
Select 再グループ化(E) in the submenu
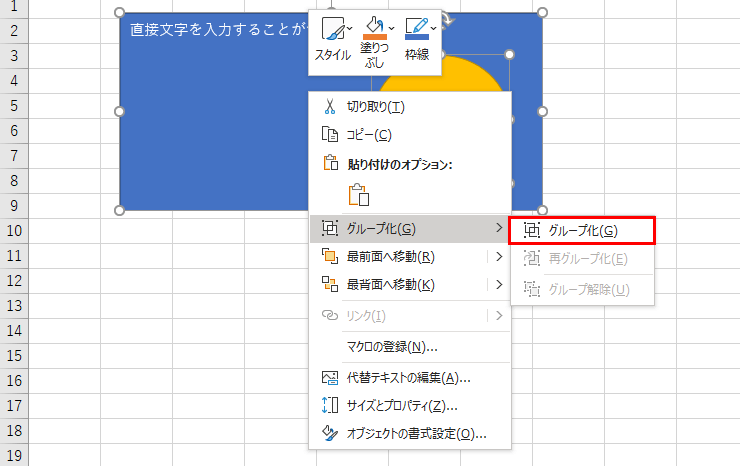tap(582, 259)
